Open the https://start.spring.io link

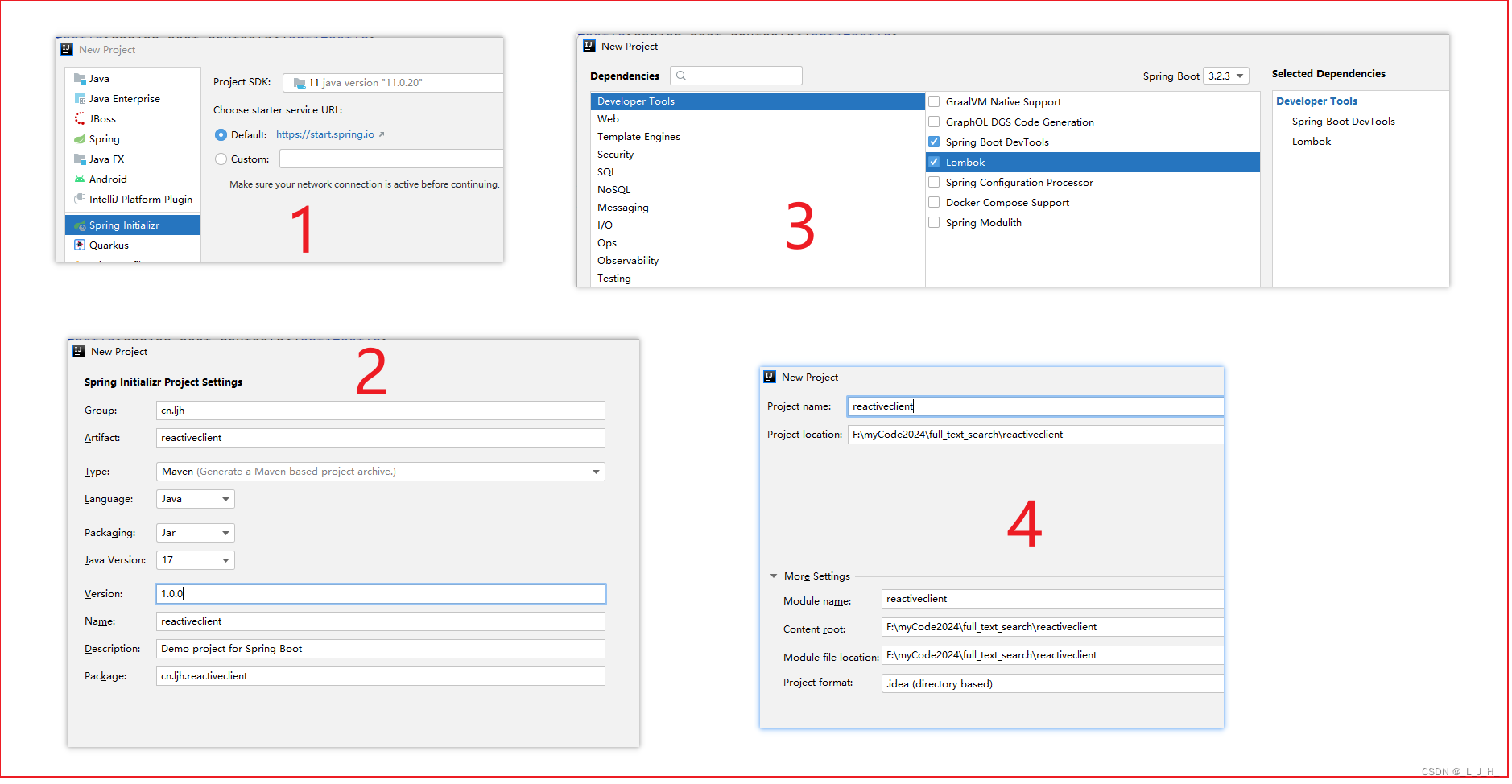(325, 134)
